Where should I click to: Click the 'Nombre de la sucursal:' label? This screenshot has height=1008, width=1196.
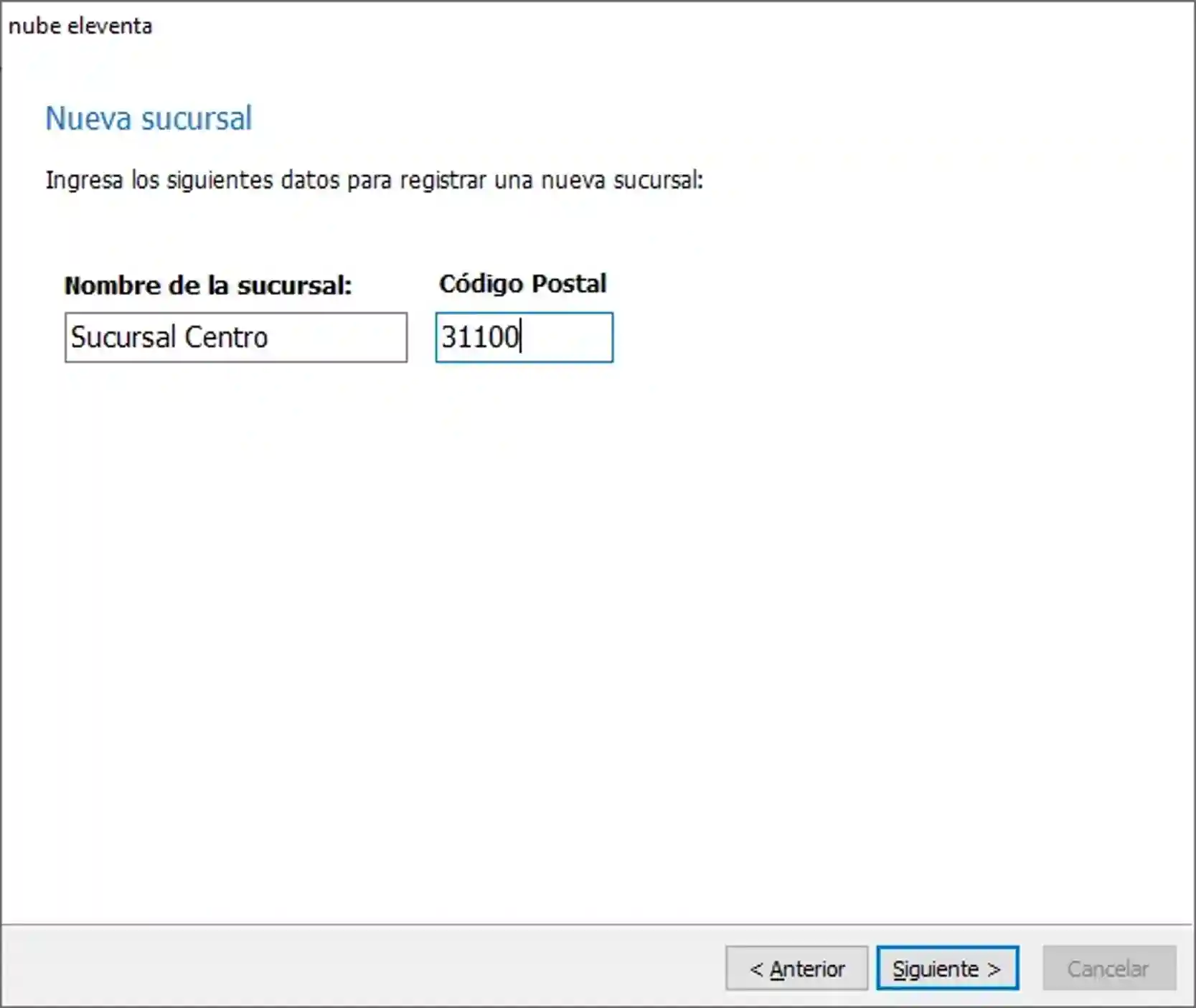(x=208, y=286)
